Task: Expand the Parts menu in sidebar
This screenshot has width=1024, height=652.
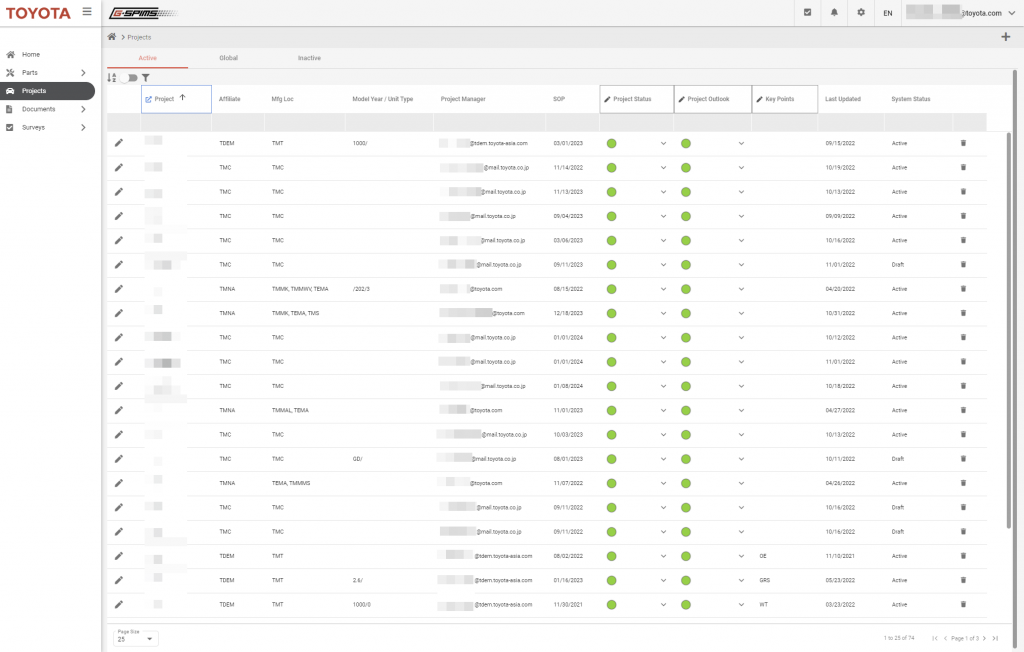Action: 83,73
